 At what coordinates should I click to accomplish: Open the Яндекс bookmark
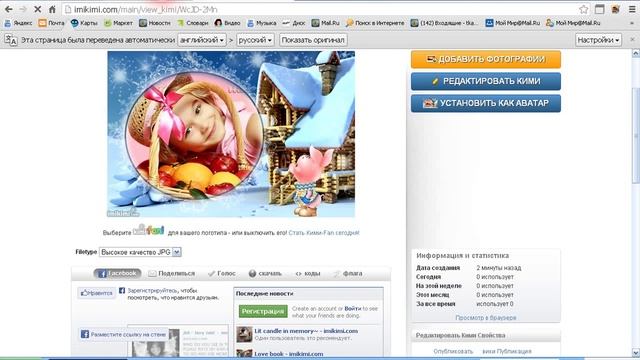[x=18, y=23]
